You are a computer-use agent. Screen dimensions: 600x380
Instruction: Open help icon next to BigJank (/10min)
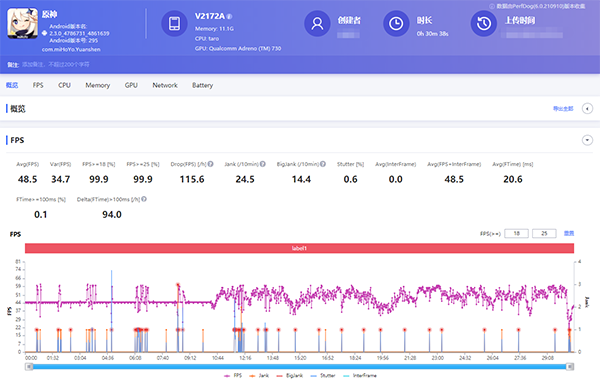[323, 164]
